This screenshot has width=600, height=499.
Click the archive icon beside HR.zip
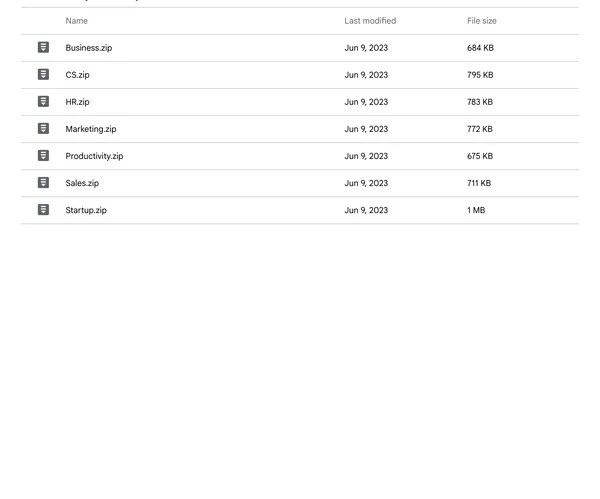pos(43,101)
